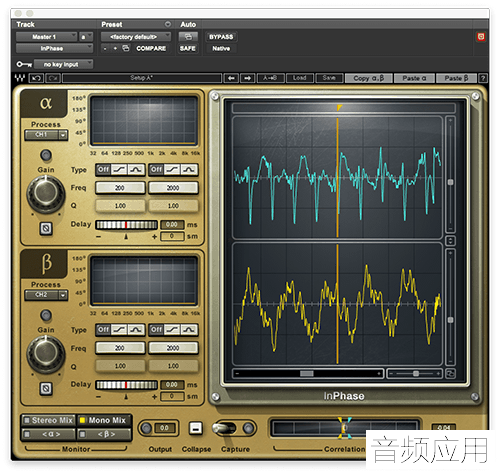This screenshot has width=500, height=474.
Task: Open the no key input dropdown
Action: [63, 64]
